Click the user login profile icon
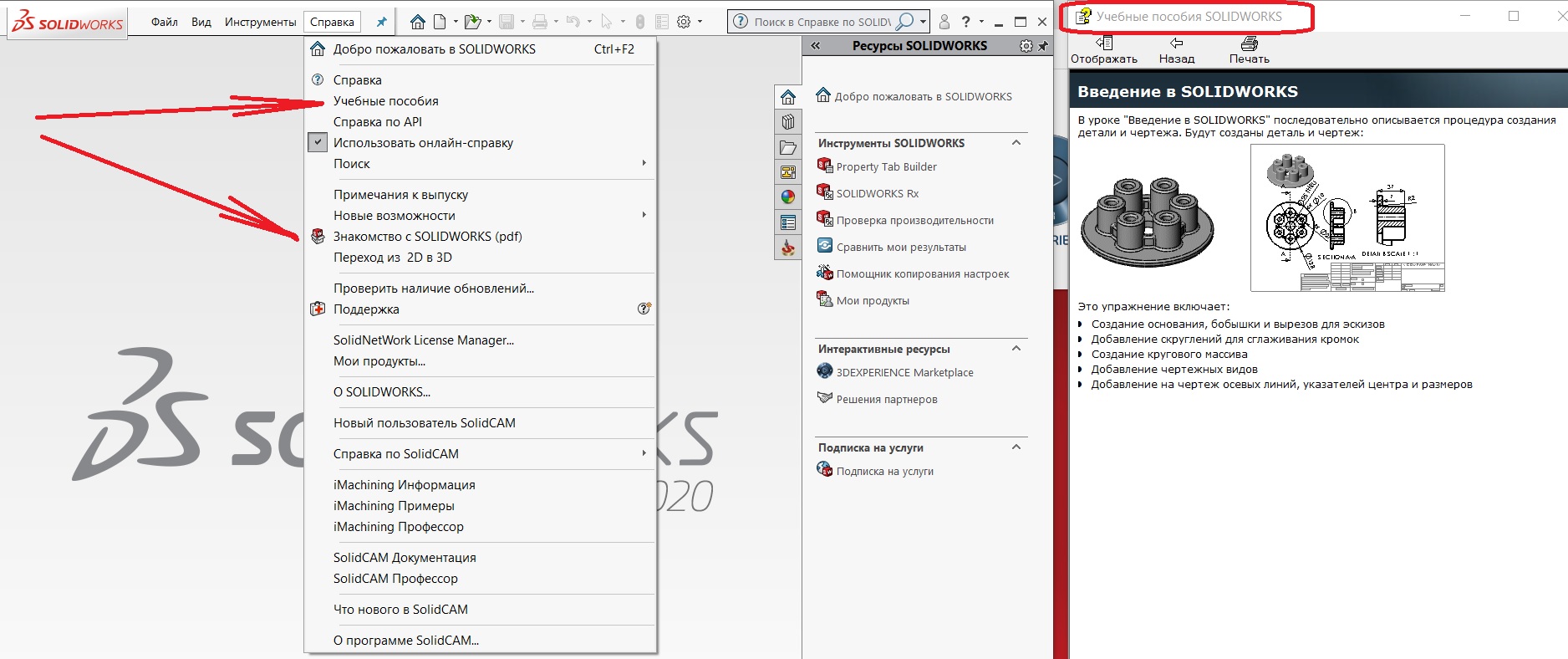 944,22
